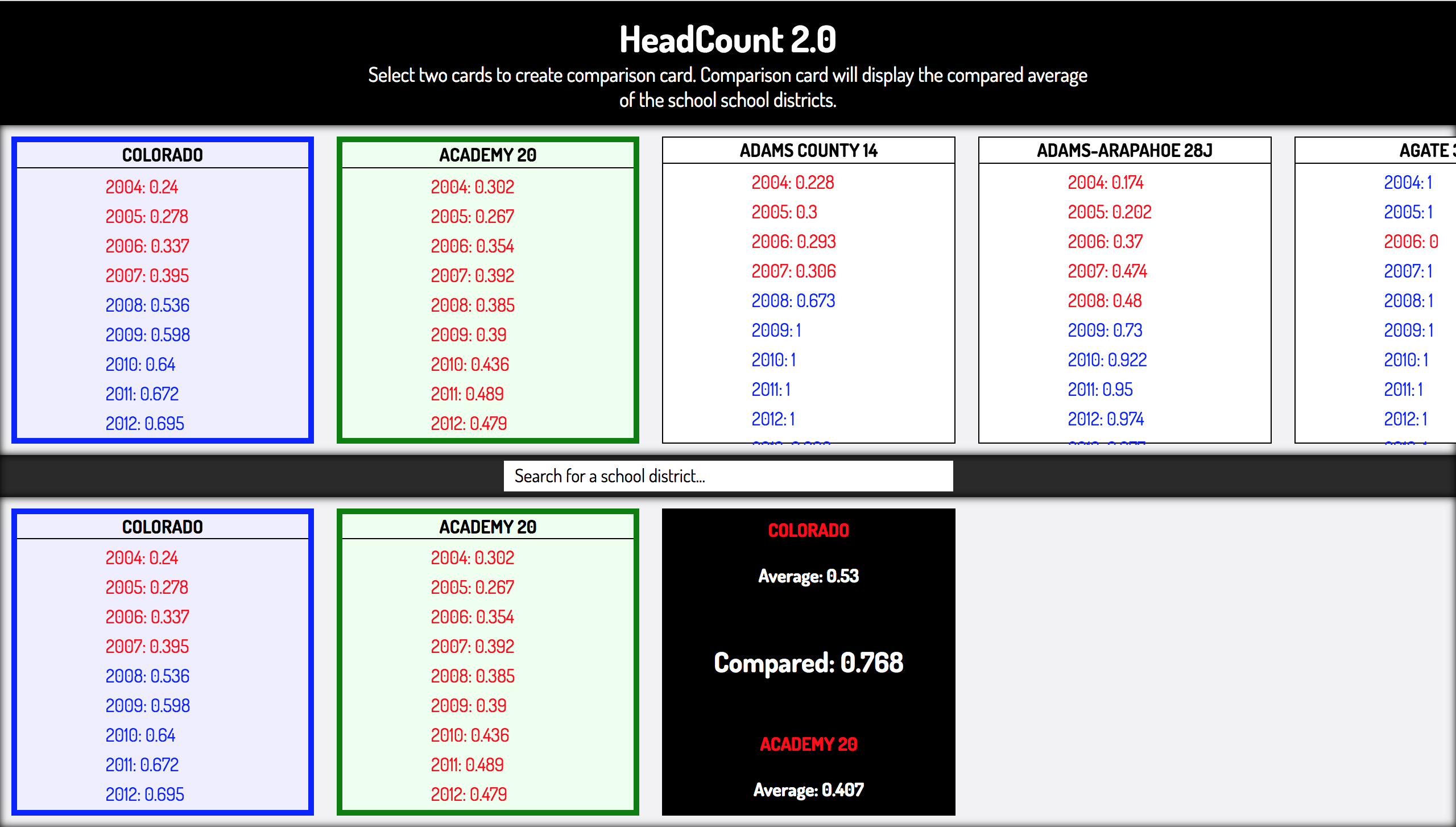This screenshot has height=827, width=1456.
Task: Click Average: 0.53 in comparison card
Action: [x=808, y=576]
